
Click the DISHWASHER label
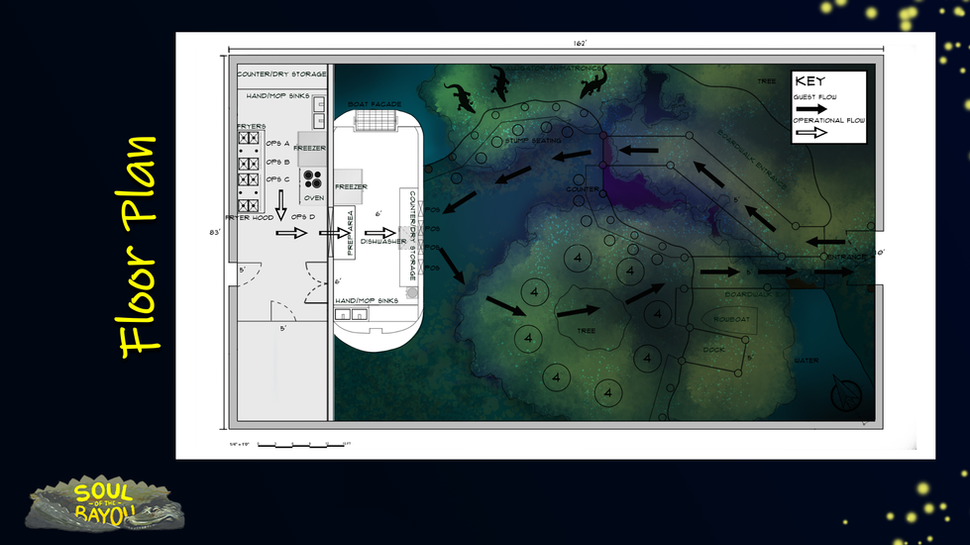click(x=384, y=242)
